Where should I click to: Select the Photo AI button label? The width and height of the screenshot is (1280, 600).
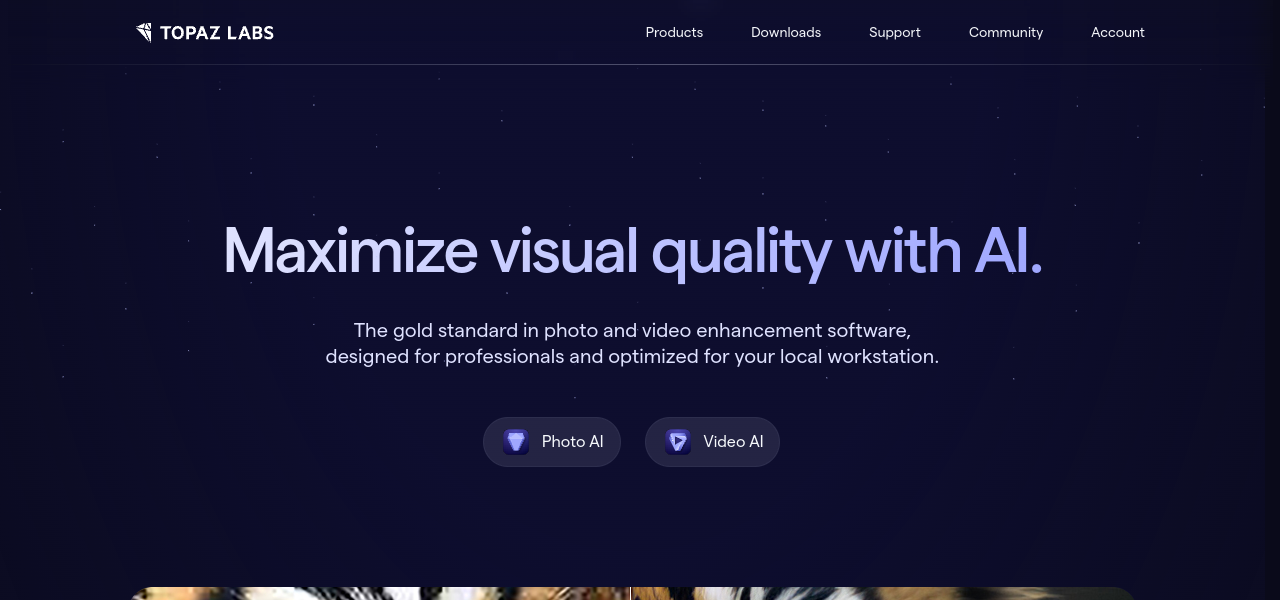(x=572, y=442)
